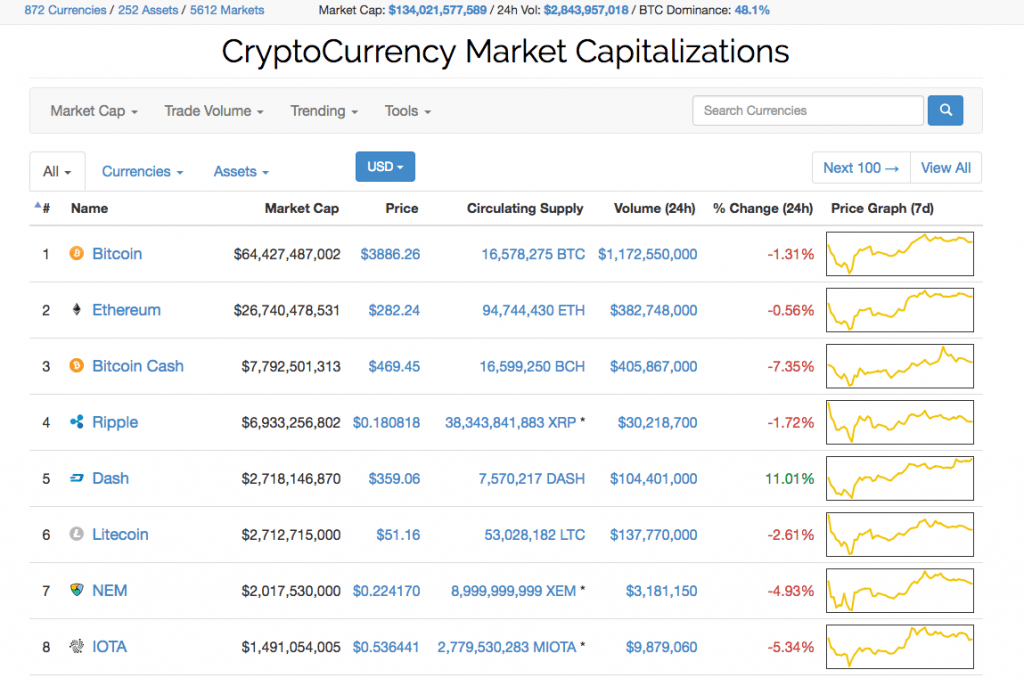
Task: Click the Ripple logo icon
Action: click(x=76, y=422)
